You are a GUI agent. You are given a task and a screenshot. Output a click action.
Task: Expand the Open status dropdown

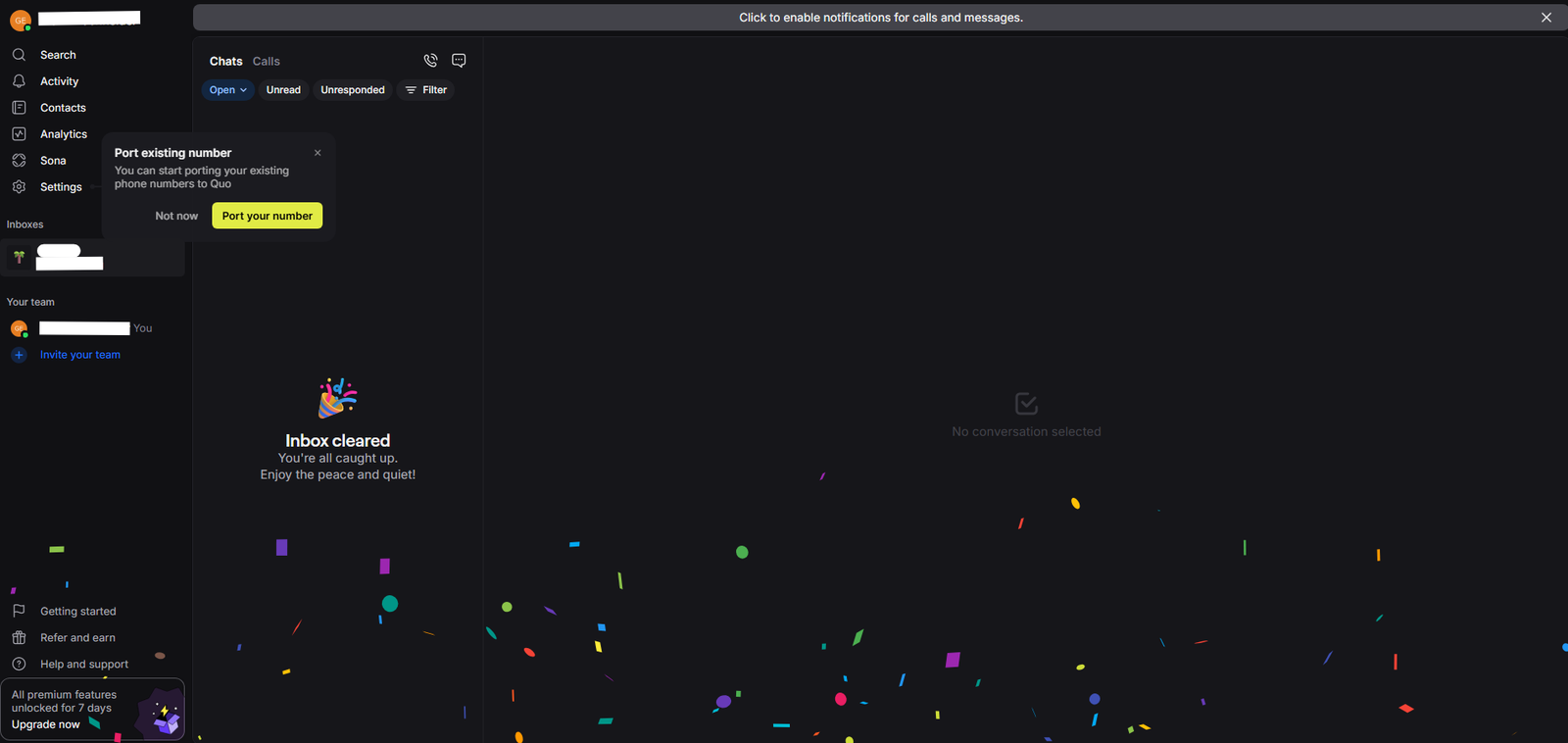227,90
